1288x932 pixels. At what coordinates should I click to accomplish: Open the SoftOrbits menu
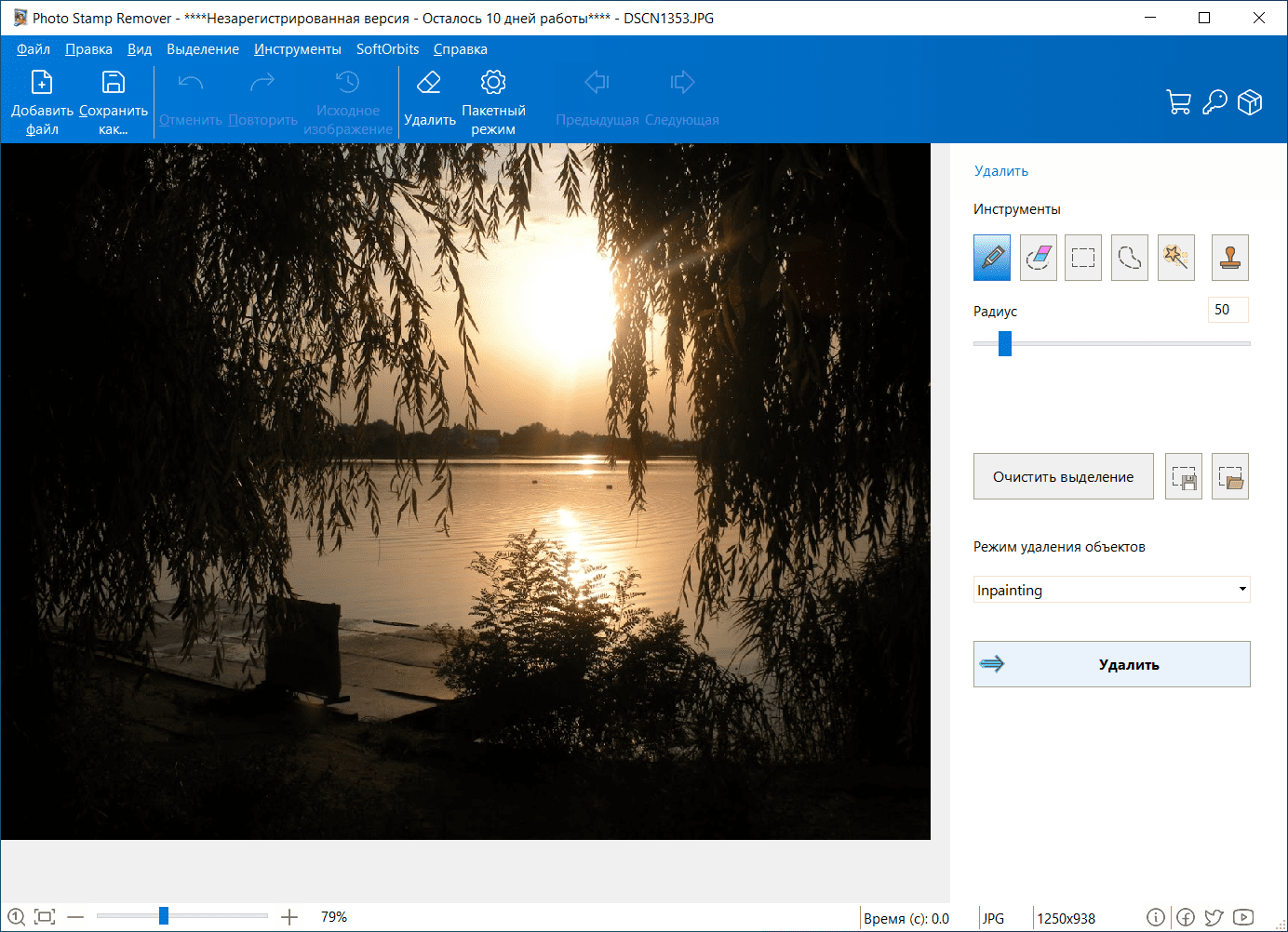point(387,49)
